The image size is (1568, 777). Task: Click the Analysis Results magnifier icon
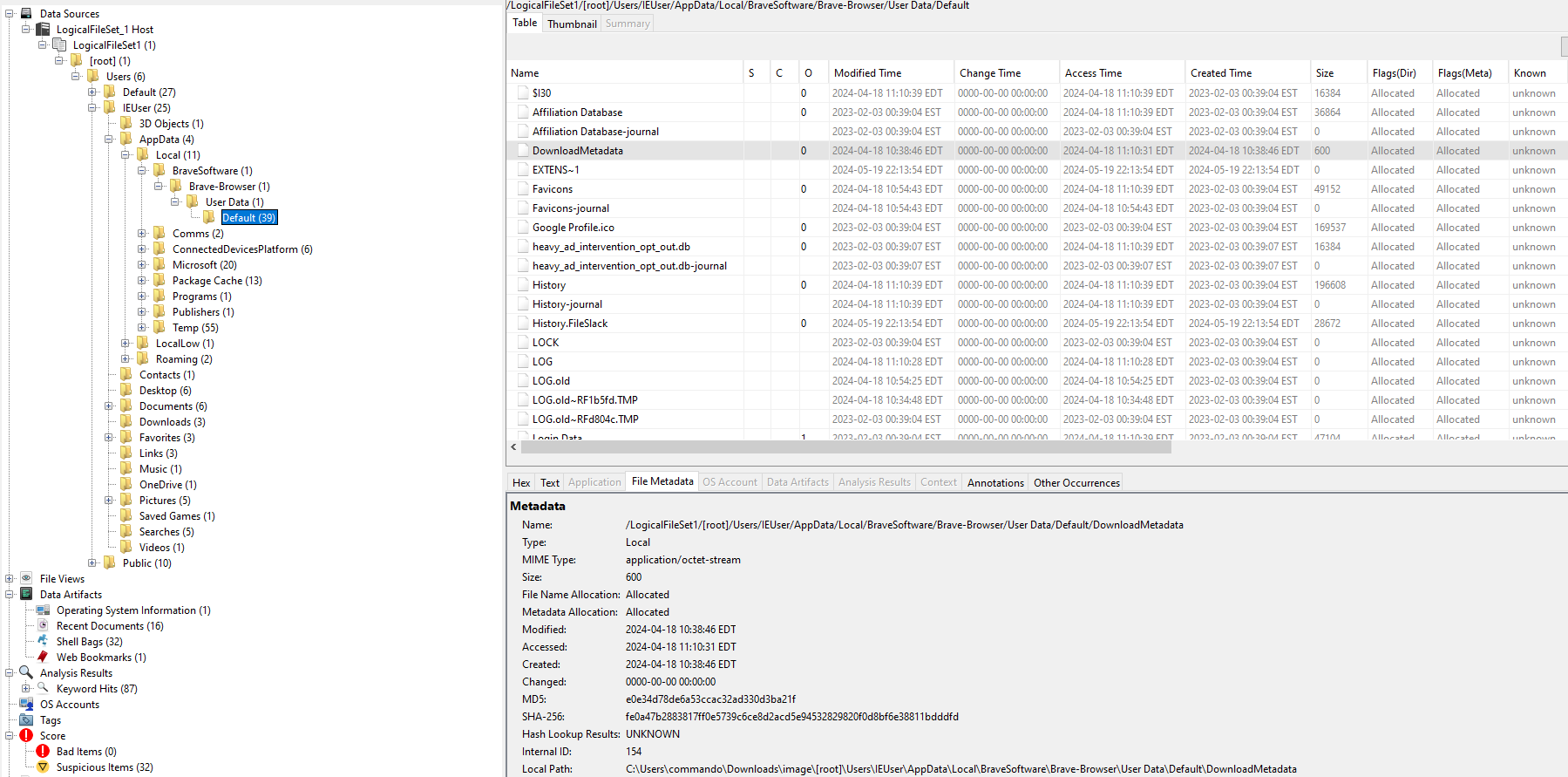tap(26, 672)
